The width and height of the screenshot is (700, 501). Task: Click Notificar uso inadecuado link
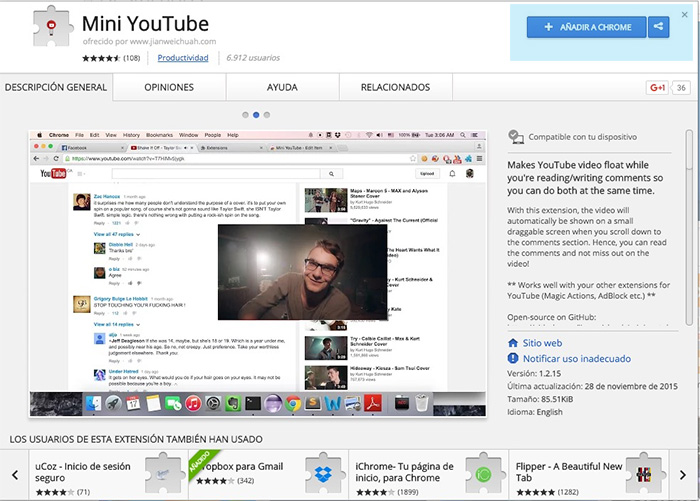coord(577,359)
